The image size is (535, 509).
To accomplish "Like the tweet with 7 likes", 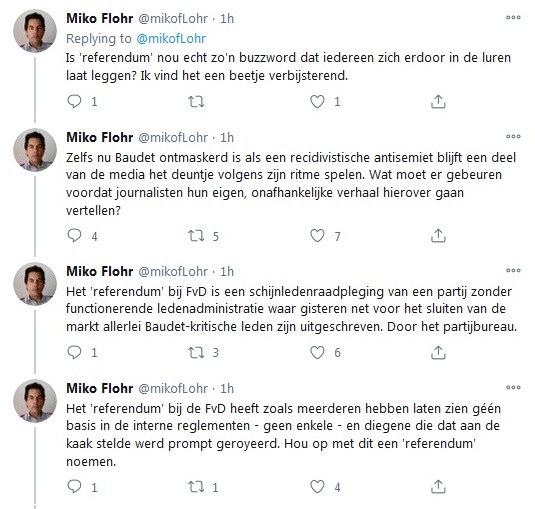I will (317, 236).
